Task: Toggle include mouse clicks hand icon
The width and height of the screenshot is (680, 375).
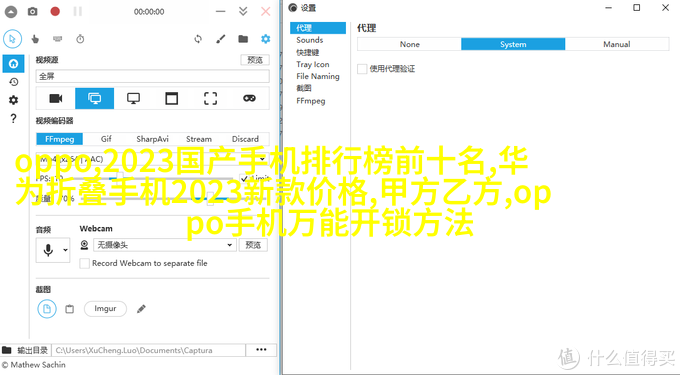Action: [35, 39]
